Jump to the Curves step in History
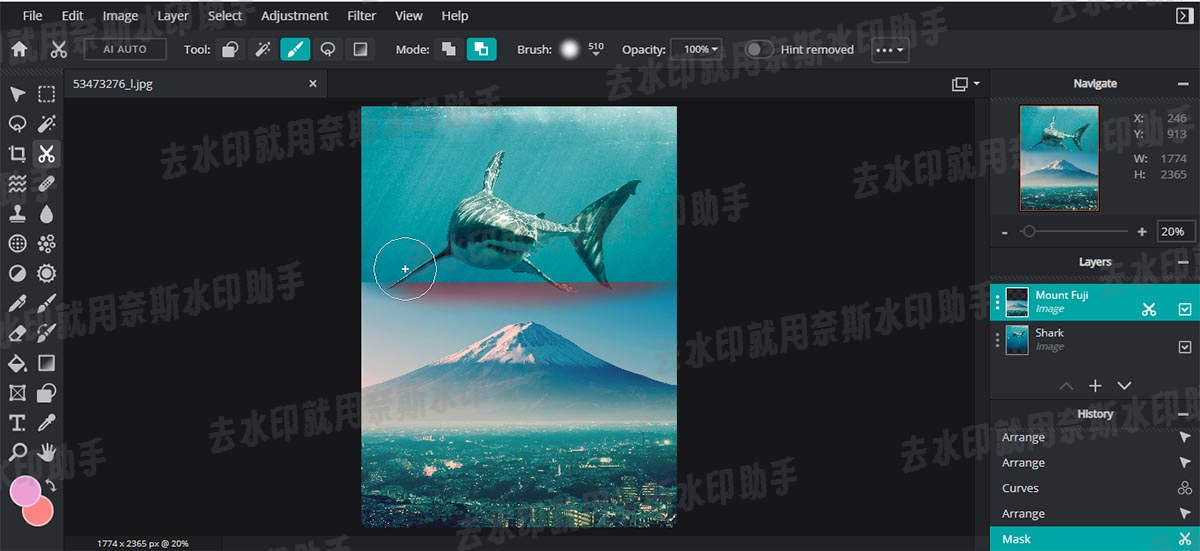The width and height of the screenshot is (1200, 551). 1020,488
